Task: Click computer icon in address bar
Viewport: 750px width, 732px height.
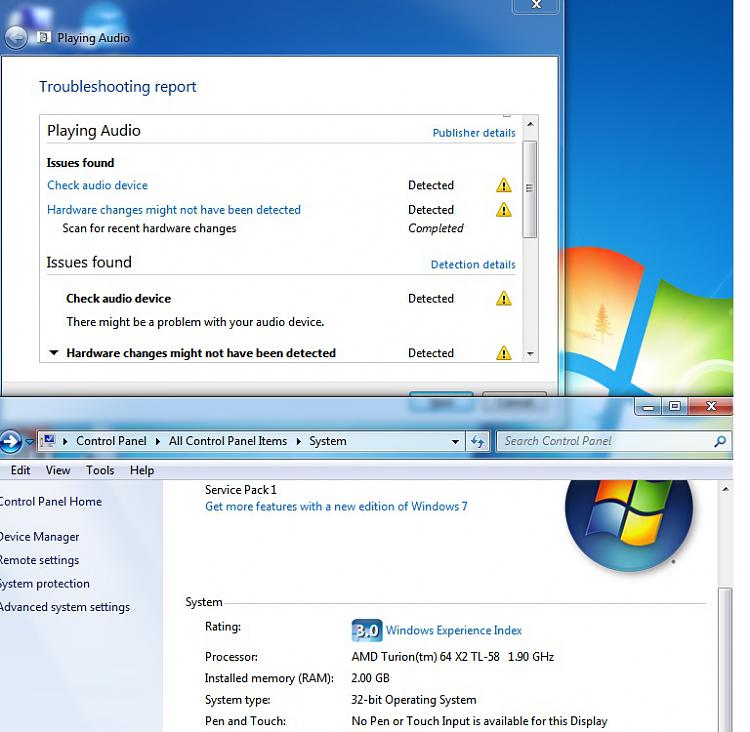Action: coord(48,441)
